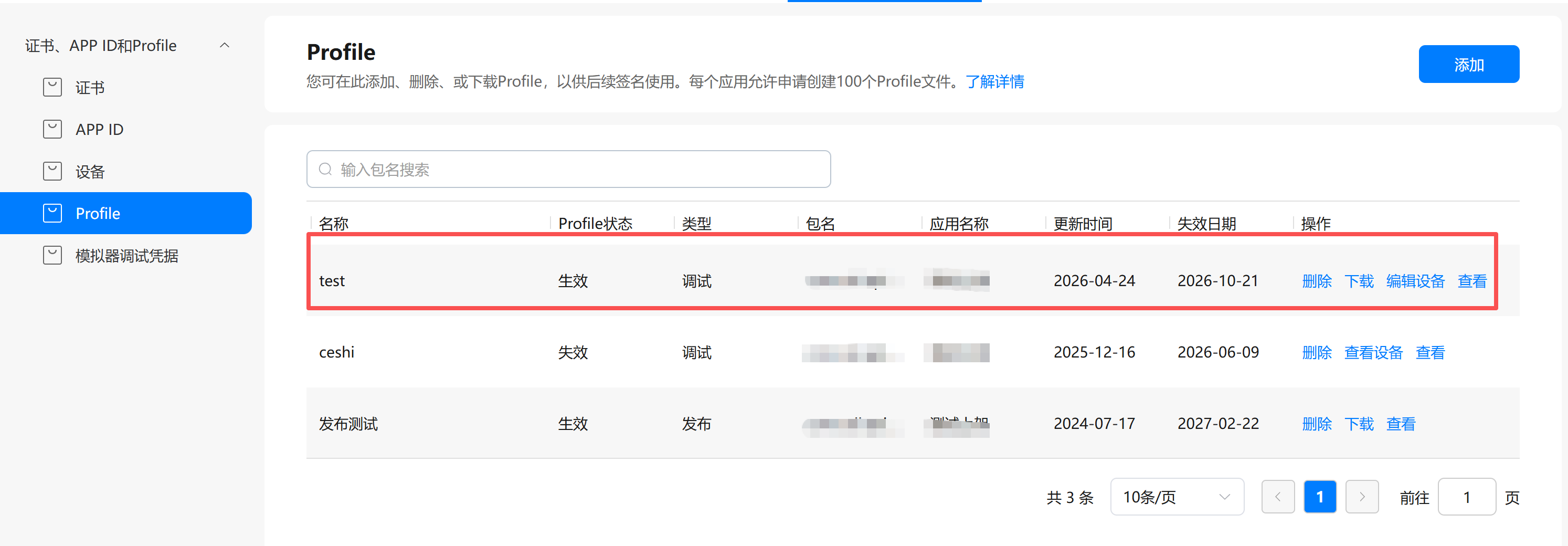1568x546 pixels.
Task: Click 下载 for the test profile
Action: pos(1359,280)
